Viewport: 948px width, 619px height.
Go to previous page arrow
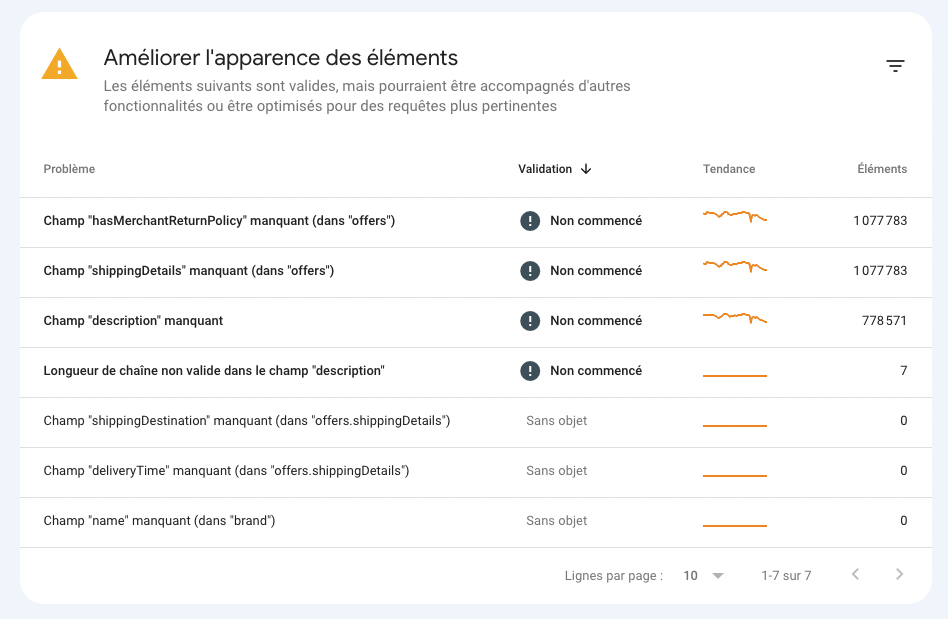point(855,575)
